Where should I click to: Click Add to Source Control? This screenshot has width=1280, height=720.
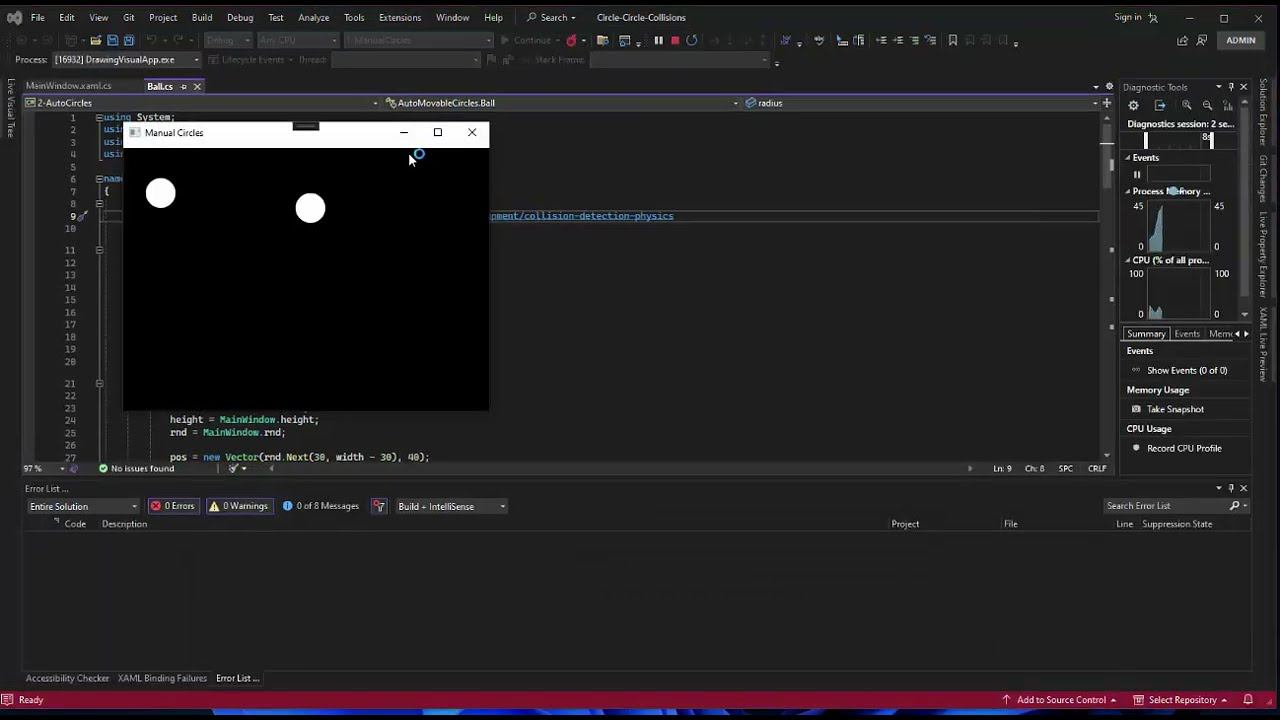(x=1060, y=700)
